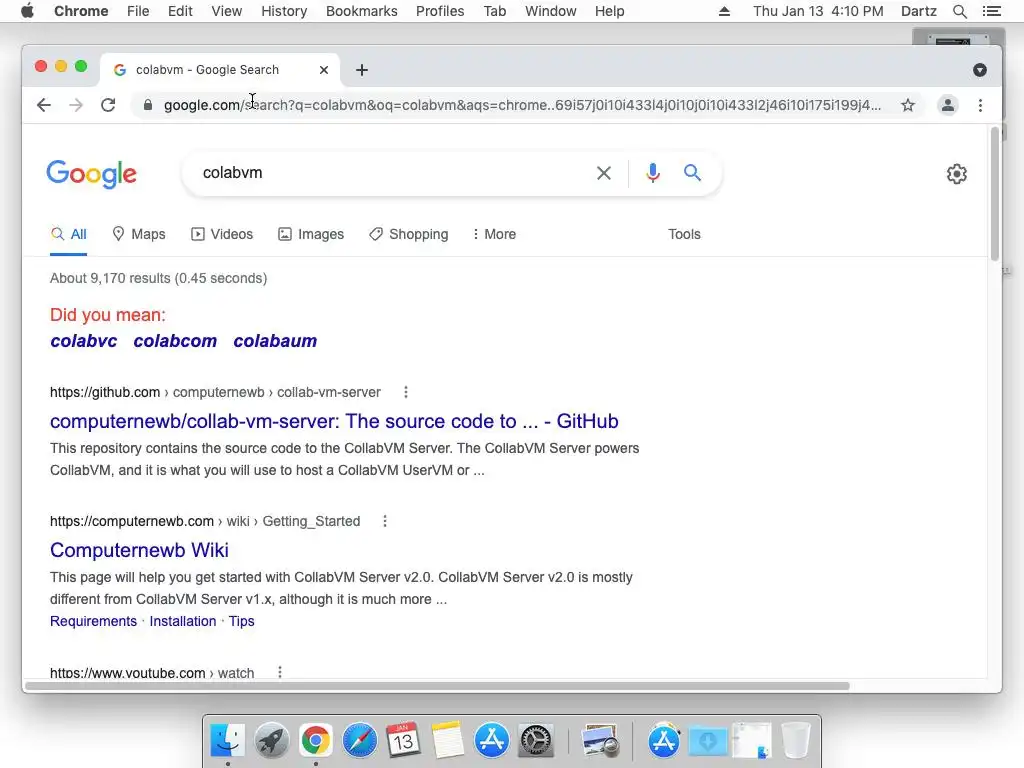Viewport: 1024px width, 768px height.
Task: Click the URL in the address bar
Action: point(522,105)
